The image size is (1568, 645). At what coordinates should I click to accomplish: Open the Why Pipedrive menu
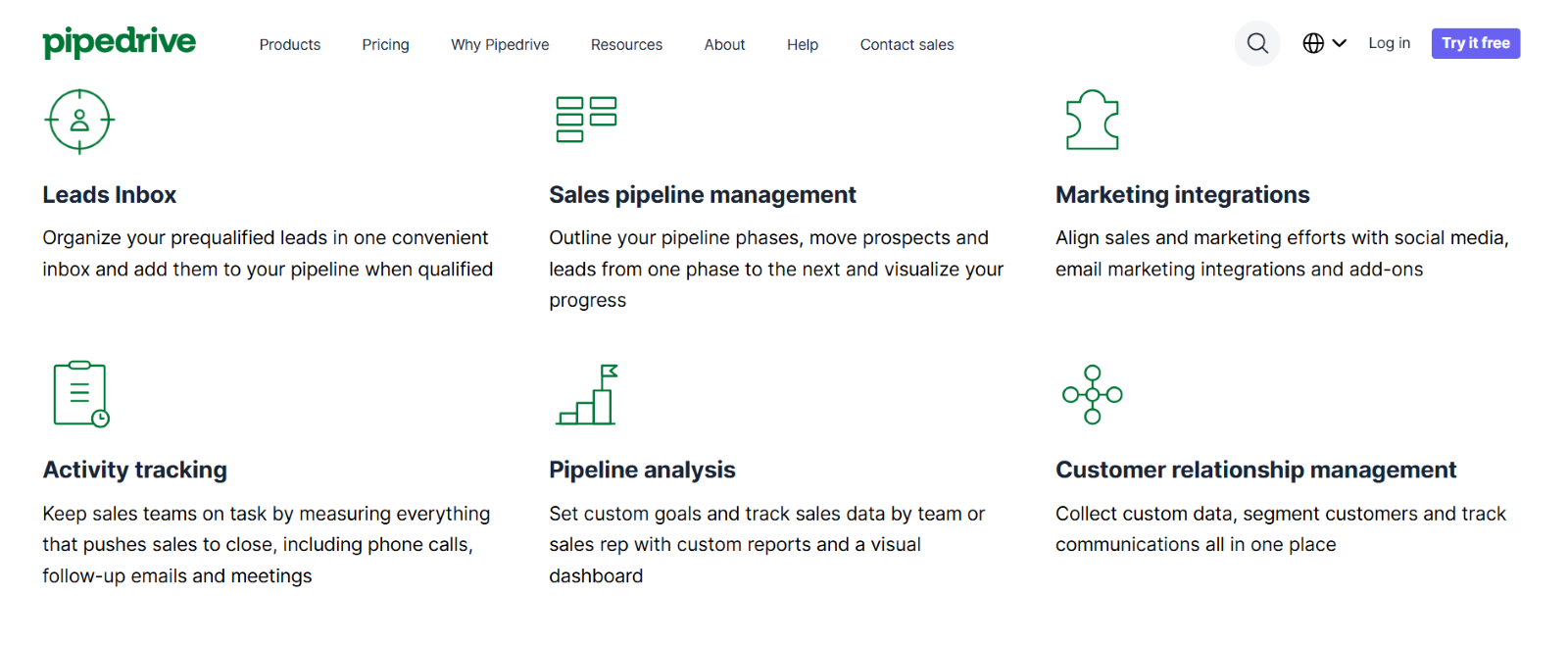click(500, 44)
